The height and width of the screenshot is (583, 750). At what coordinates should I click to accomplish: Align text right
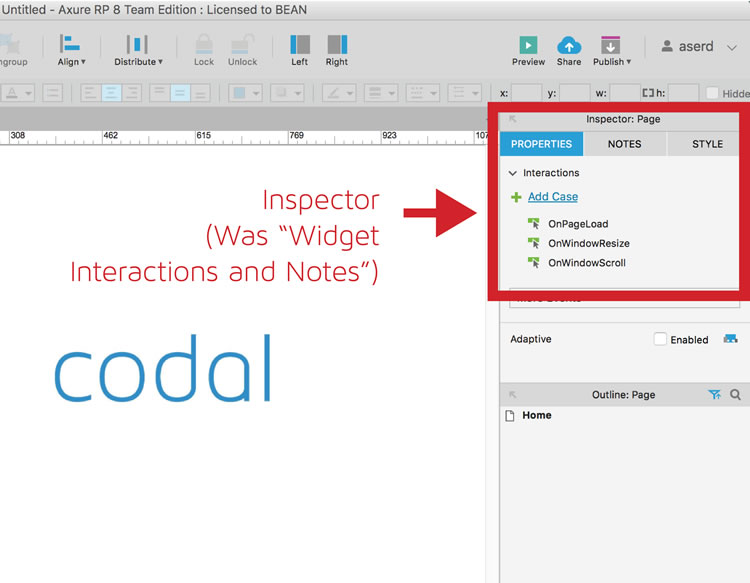pos(132,93)
